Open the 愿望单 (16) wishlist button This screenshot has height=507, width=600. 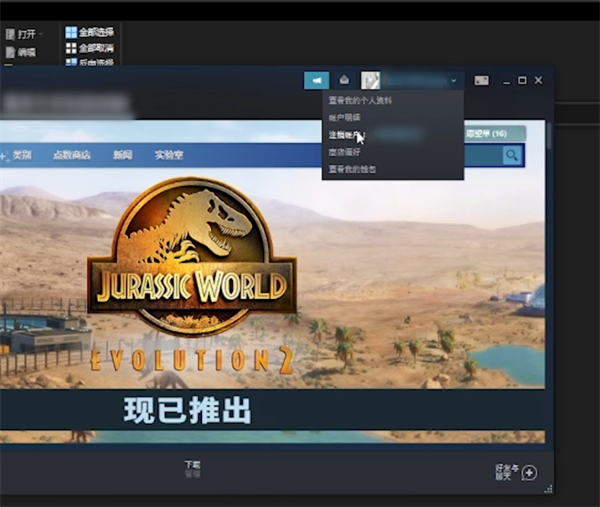pyautogui.click(x=494, y=134)
